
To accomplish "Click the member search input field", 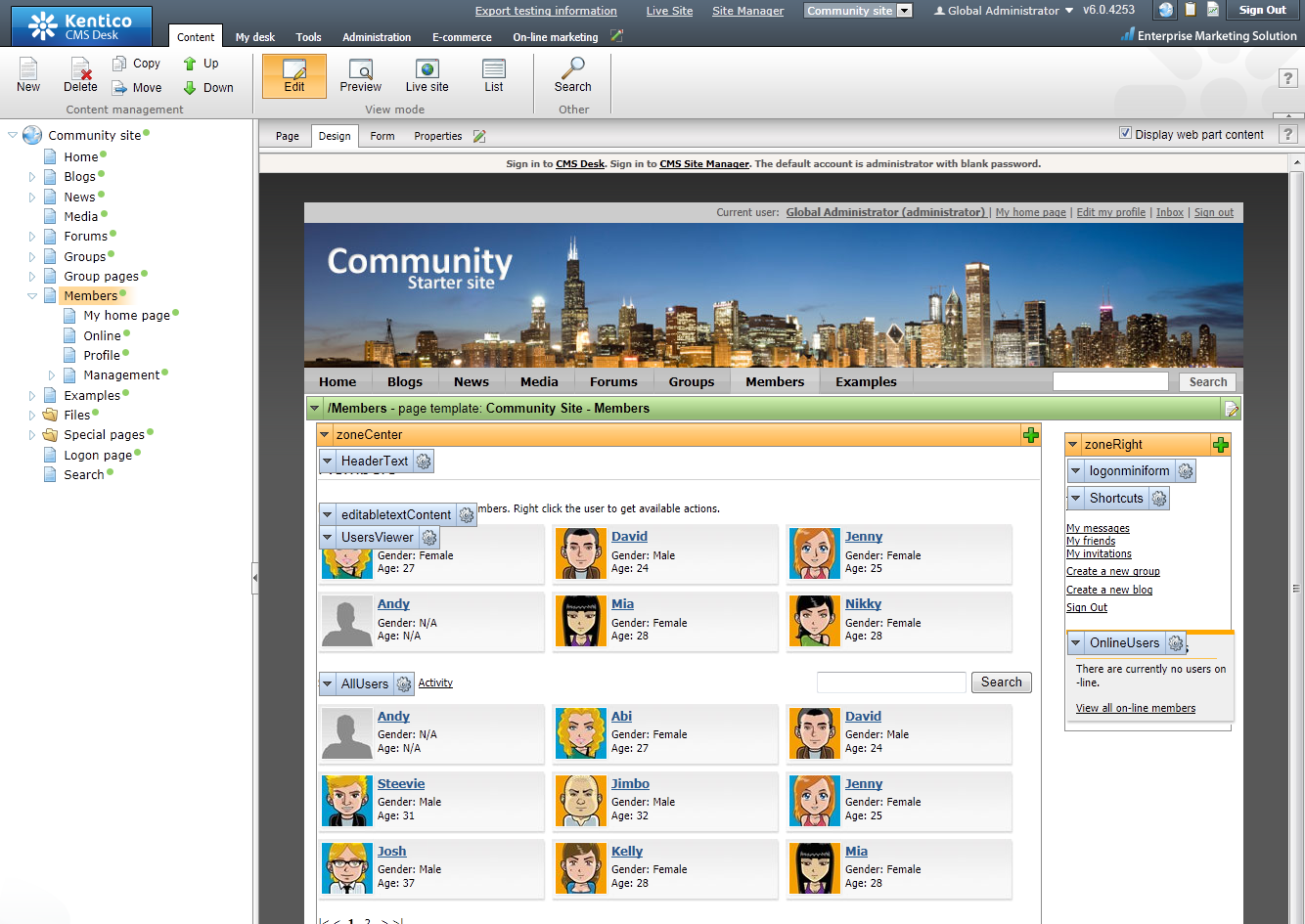I will [890, 682].
